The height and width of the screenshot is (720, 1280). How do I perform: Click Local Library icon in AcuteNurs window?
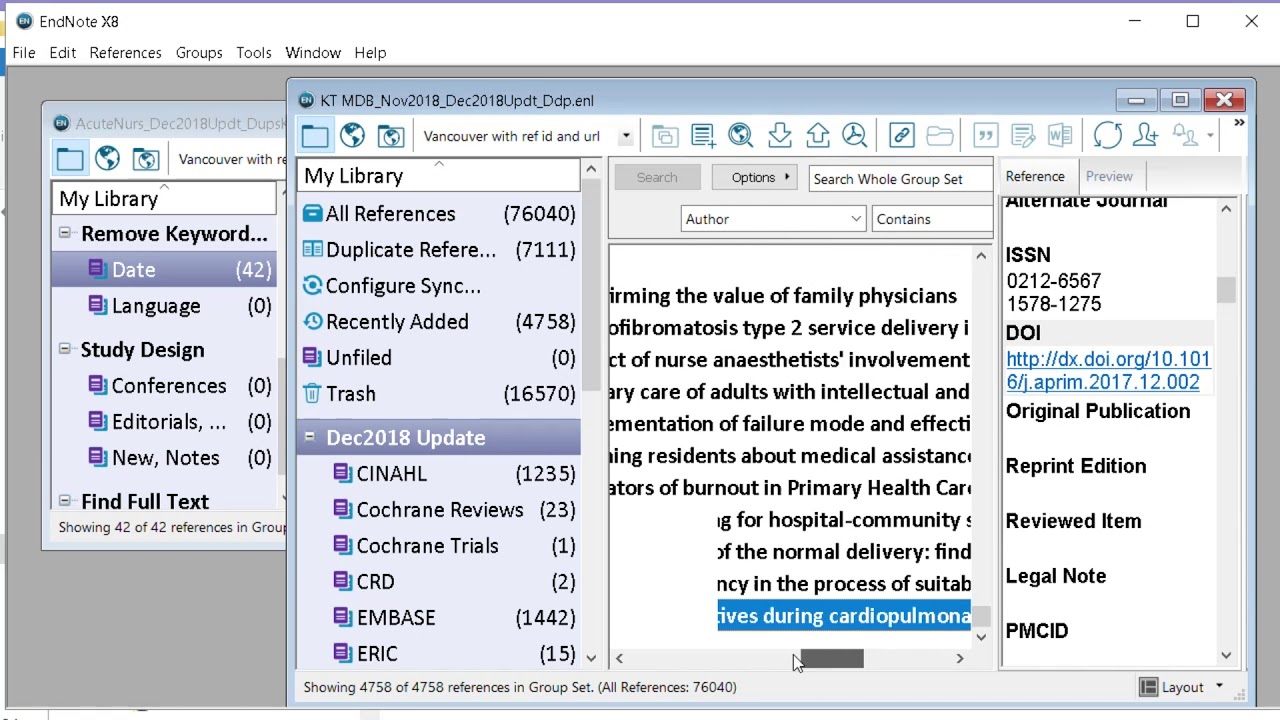pos(70,159)
